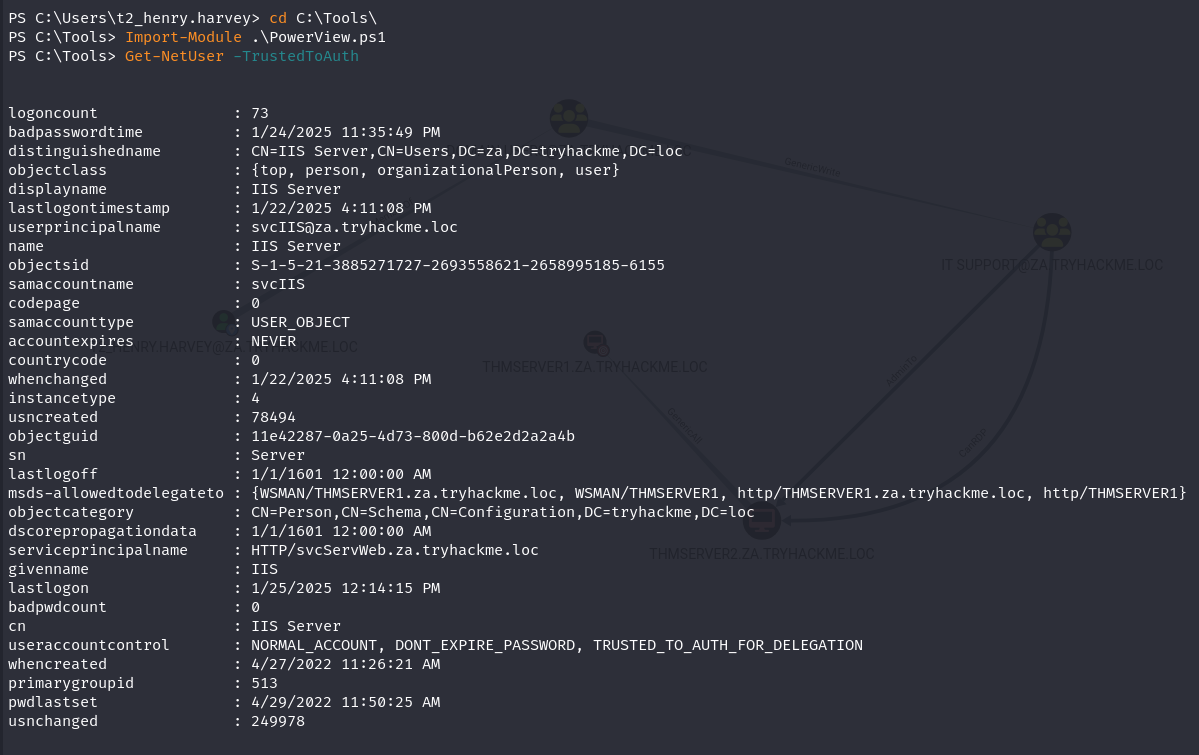Click the Get-NetUser command text

point(174,56)
